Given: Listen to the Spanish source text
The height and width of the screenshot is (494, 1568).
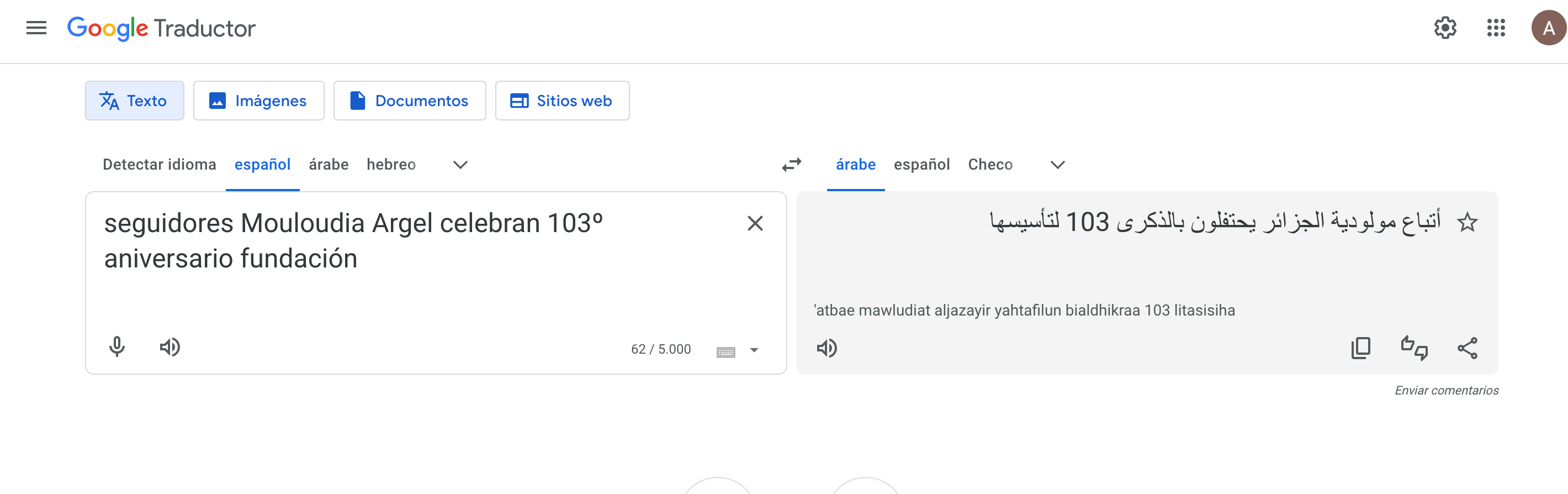Looking at the screenshot, I should (170, 347).
